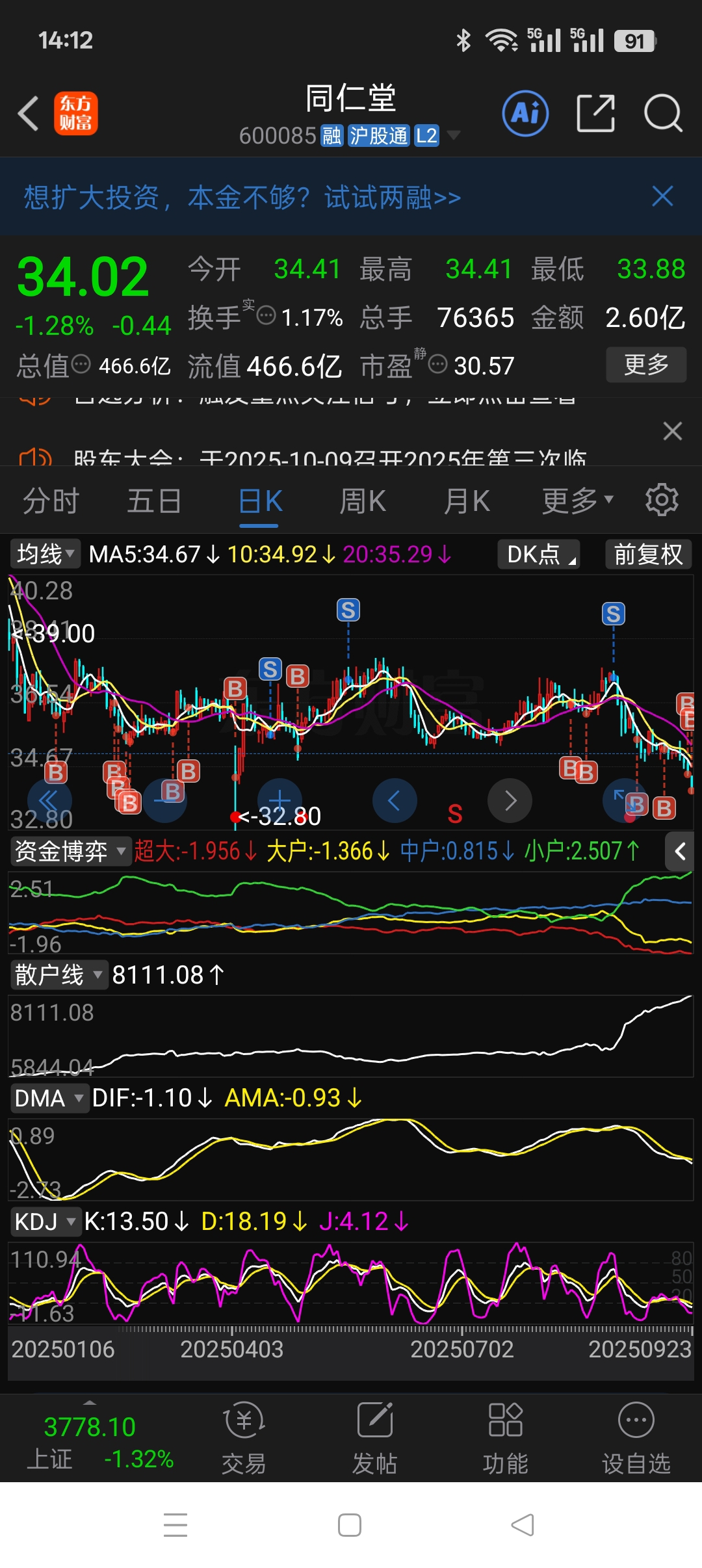Switch to 月K tab

[x=467, y=501]
